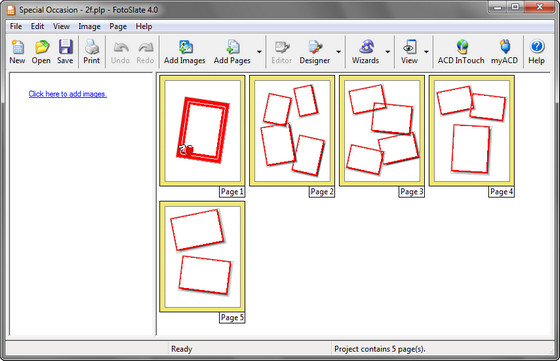Click the Add Pages toolbar icon
Image resolution: width=560 pixels, height=361 pixels.
pyautogui.click(x=233, y=47)
